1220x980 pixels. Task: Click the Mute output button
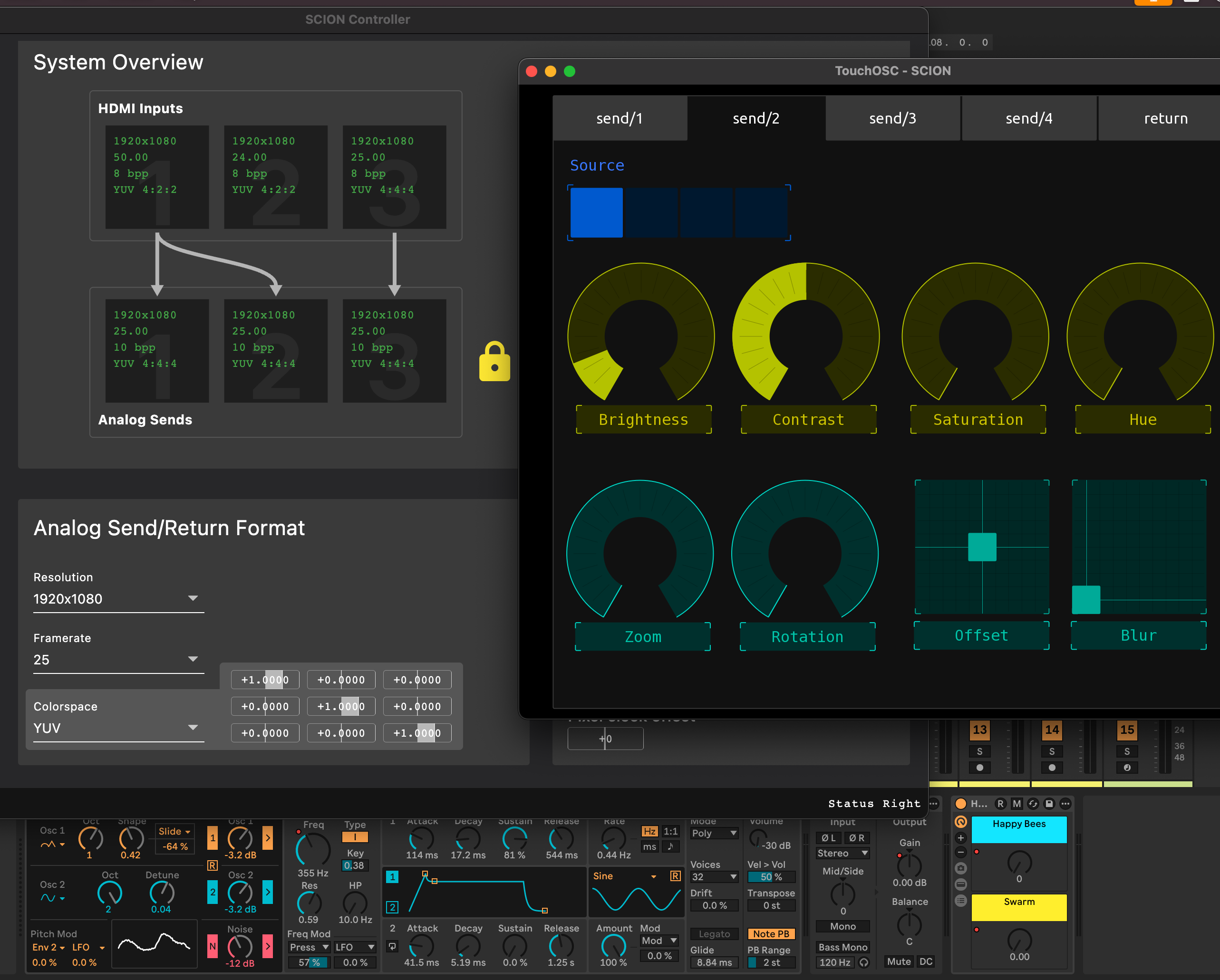898,962
